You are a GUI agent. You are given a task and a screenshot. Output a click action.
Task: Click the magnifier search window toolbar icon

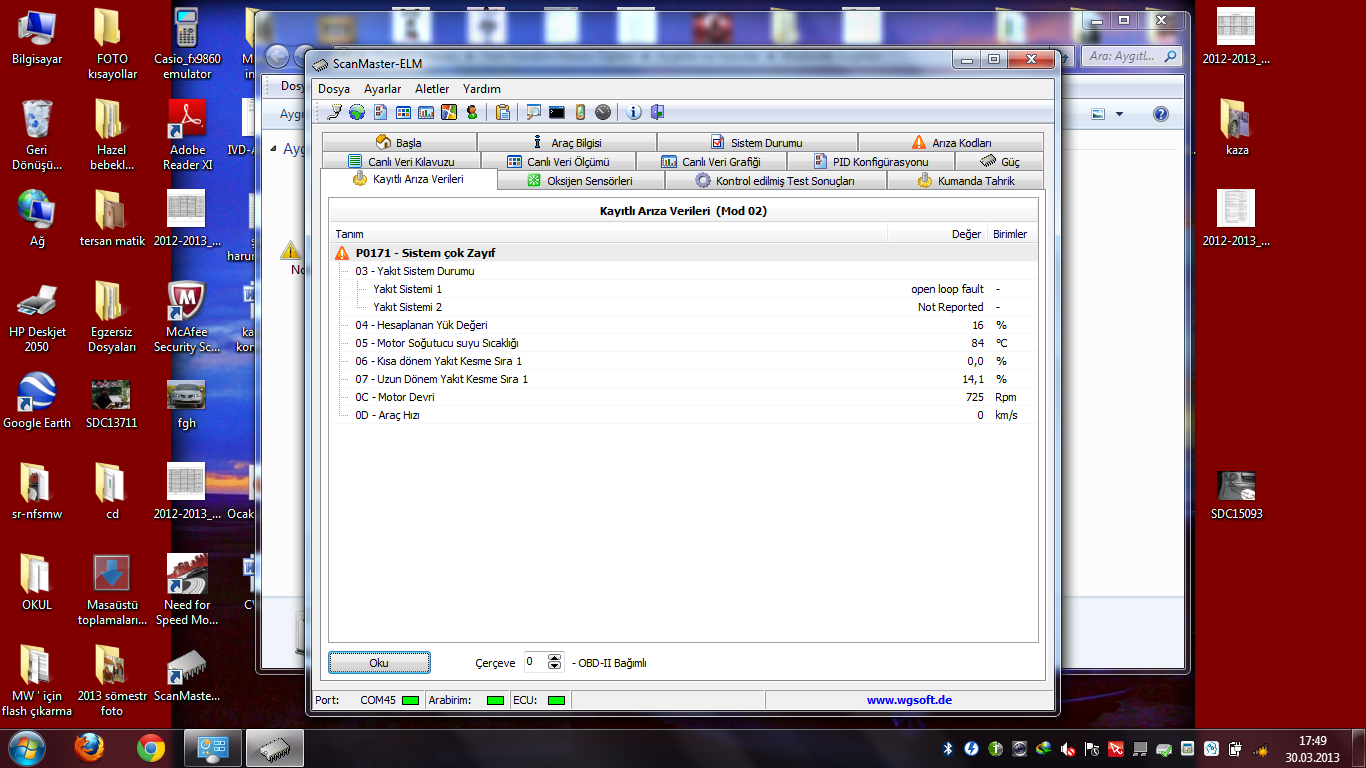tap(534, 112)
